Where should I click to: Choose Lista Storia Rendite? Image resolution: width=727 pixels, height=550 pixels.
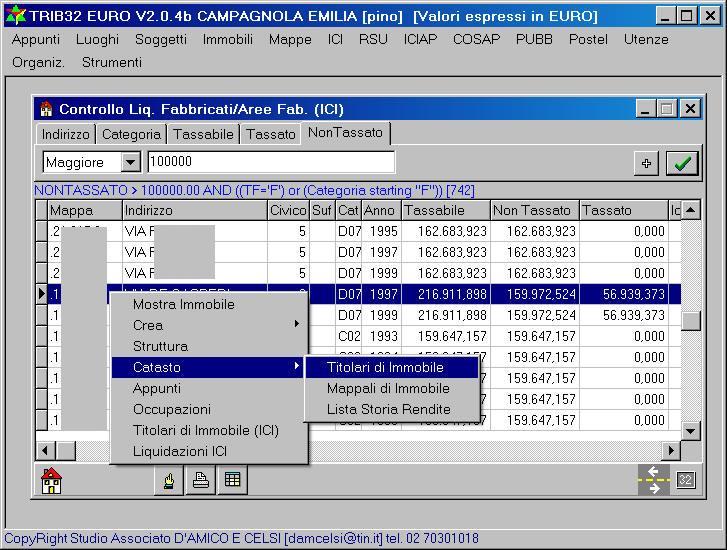(x=388, y=409)
